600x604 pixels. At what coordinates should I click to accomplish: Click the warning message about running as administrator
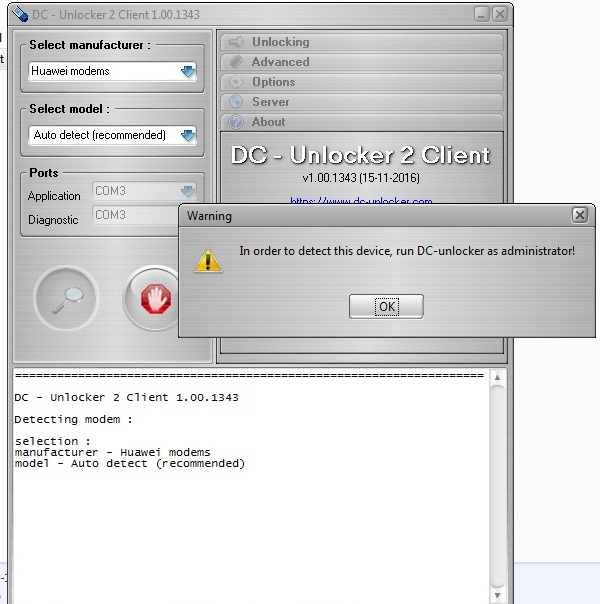pyautogui.click(x=407, y=251)
